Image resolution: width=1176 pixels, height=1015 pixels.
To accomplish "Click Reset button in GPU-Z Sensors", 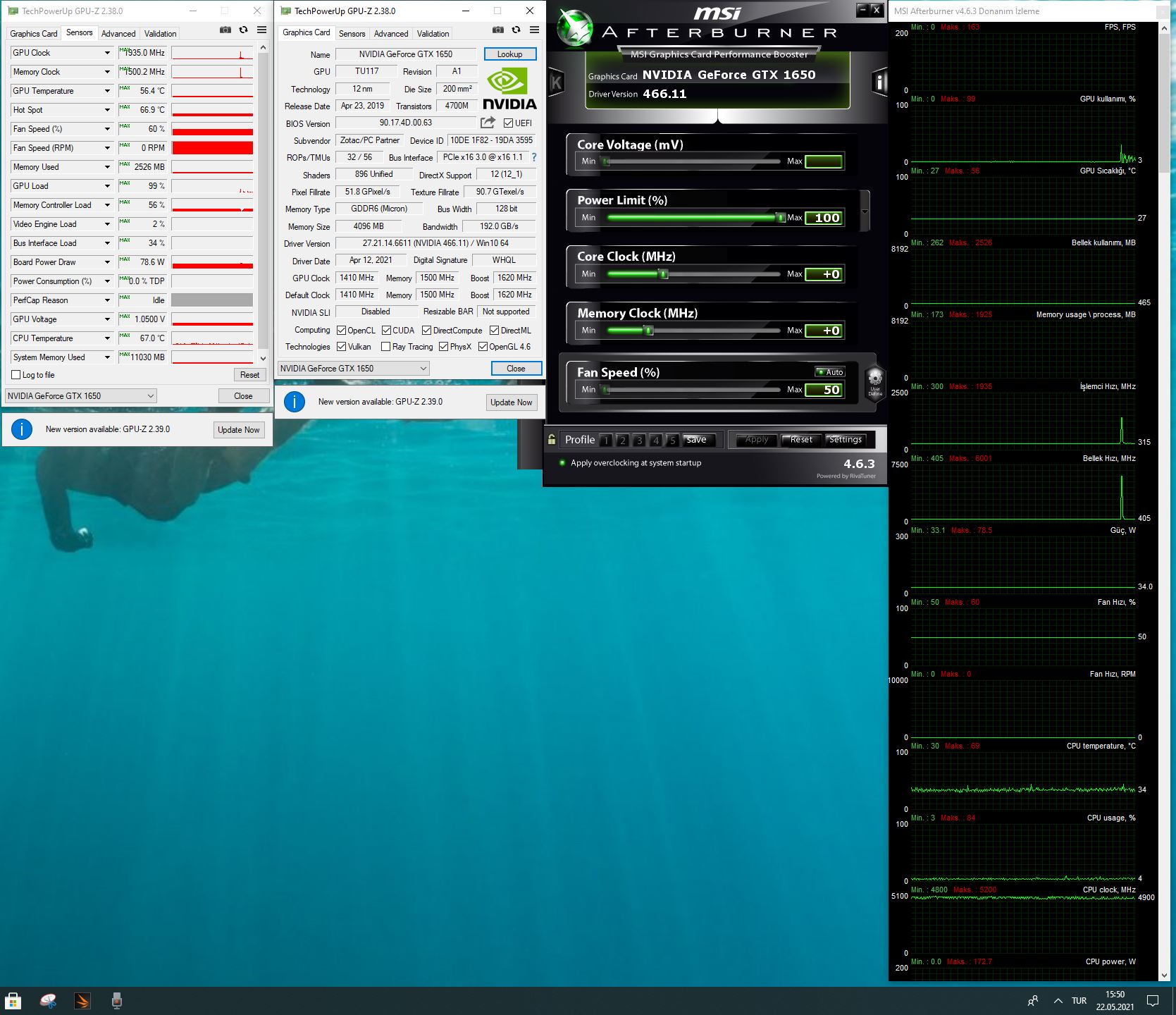I will coord(249,375).
